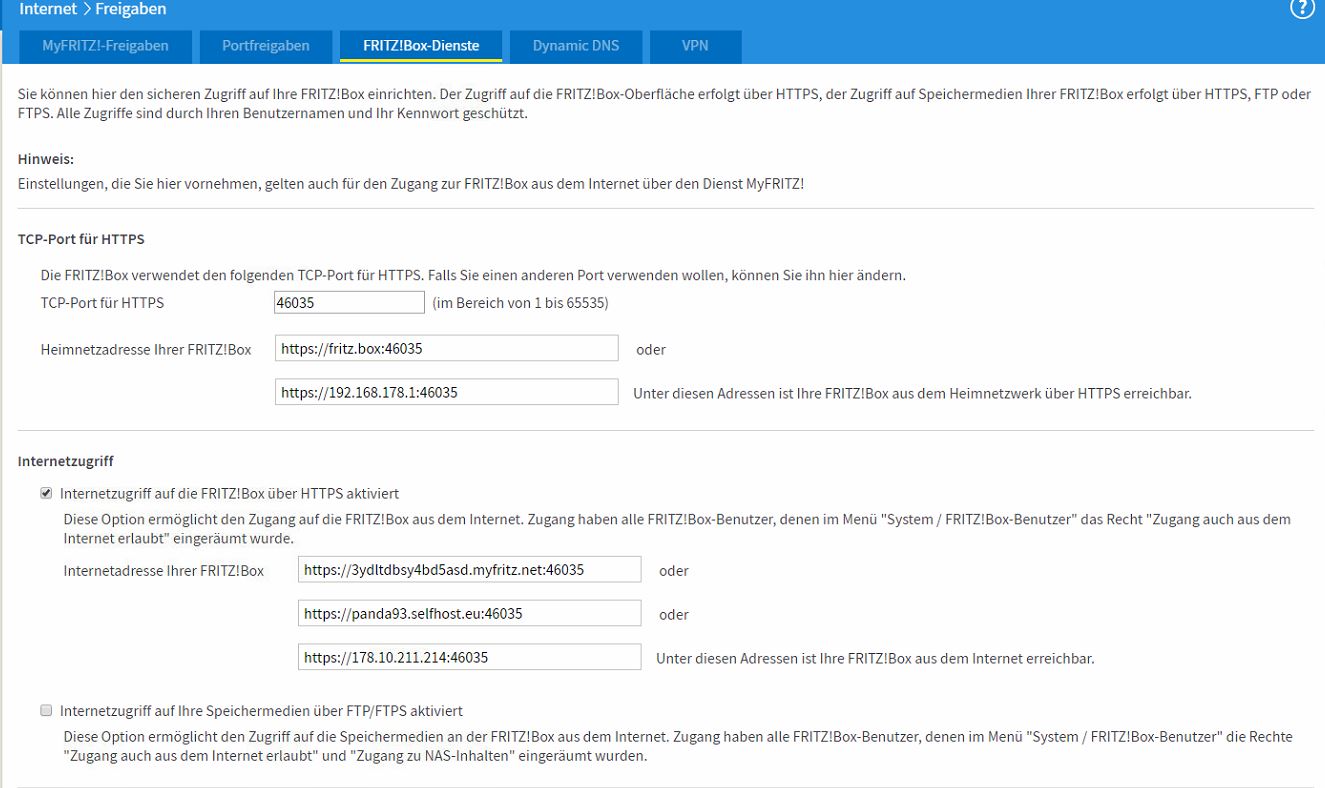
Task: Go to the Dynamic DNS tab
Action: pyautogui.click(x=576, y=46)
